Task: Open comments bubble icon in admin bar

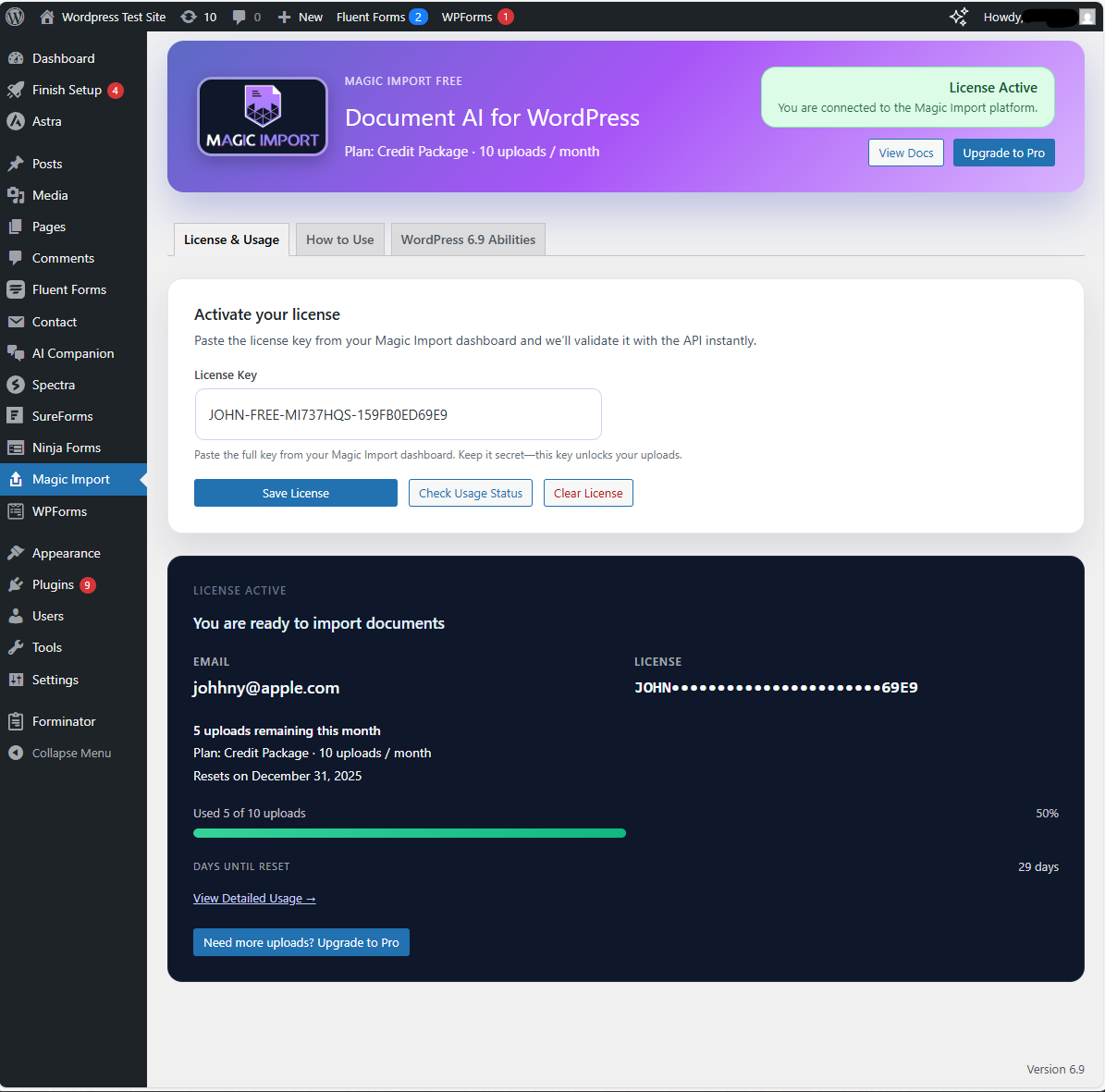Action: (x=239, y=17)
